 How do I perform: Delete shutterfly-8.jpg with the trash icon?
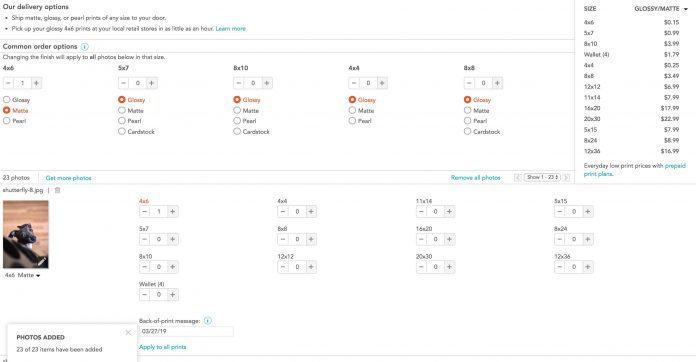tap(57, 190)
